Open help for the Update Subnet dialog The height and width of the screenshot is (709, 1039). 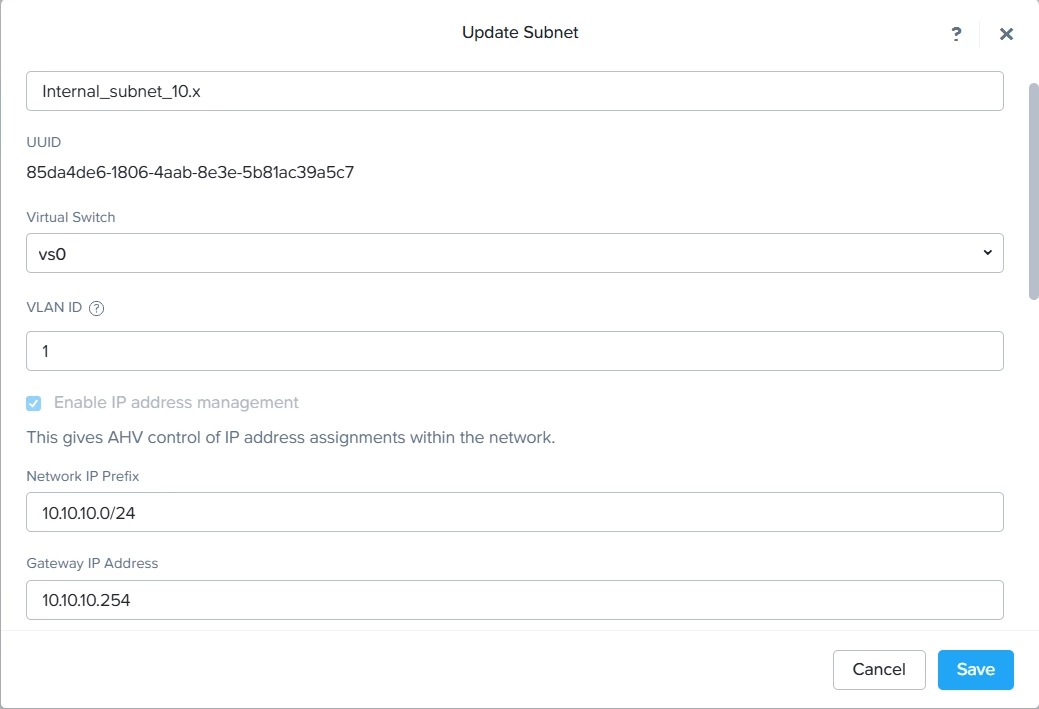coord(956,34)
